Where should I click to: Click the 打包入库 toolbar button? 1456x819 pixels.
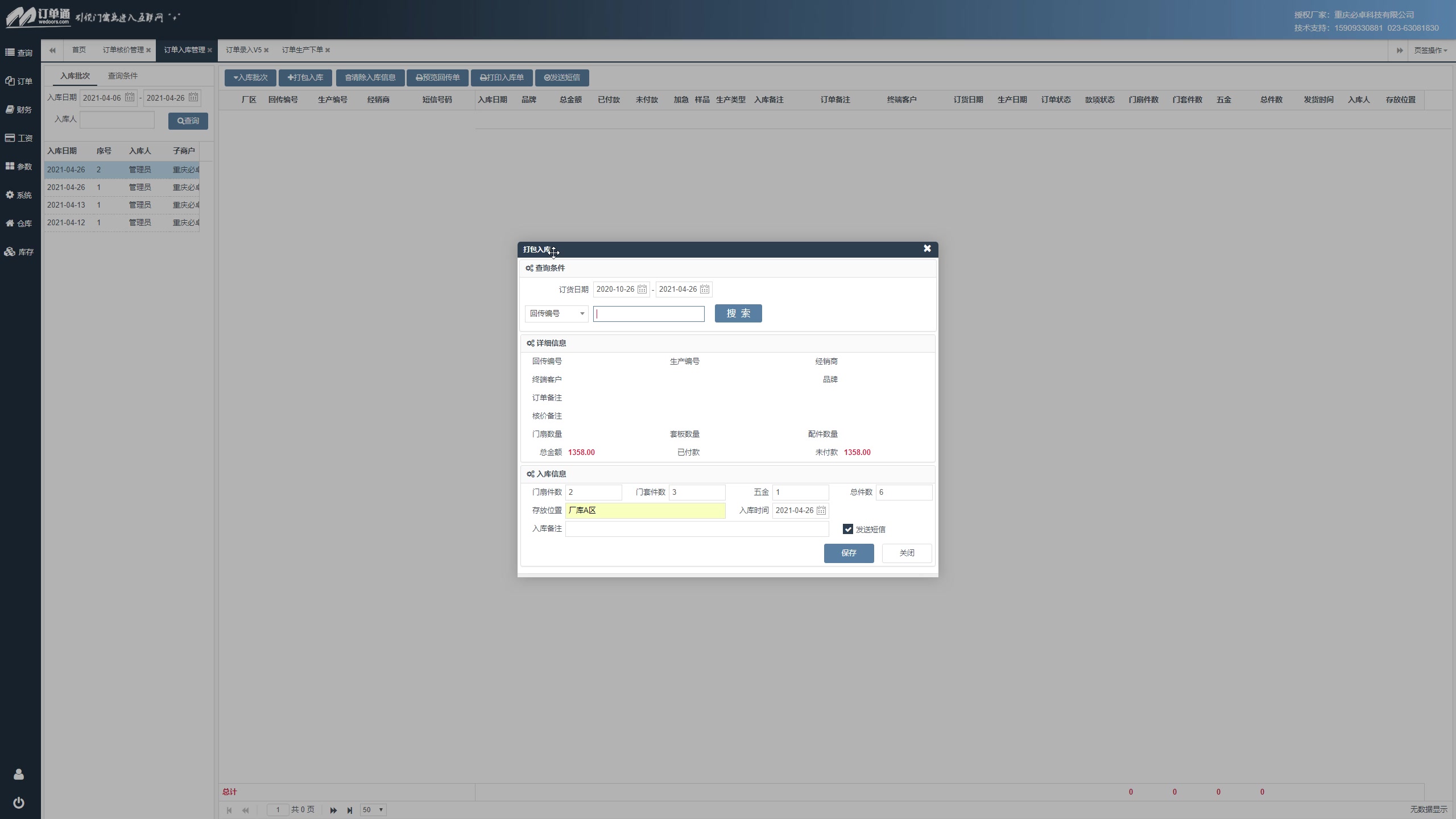pos(305,77)
